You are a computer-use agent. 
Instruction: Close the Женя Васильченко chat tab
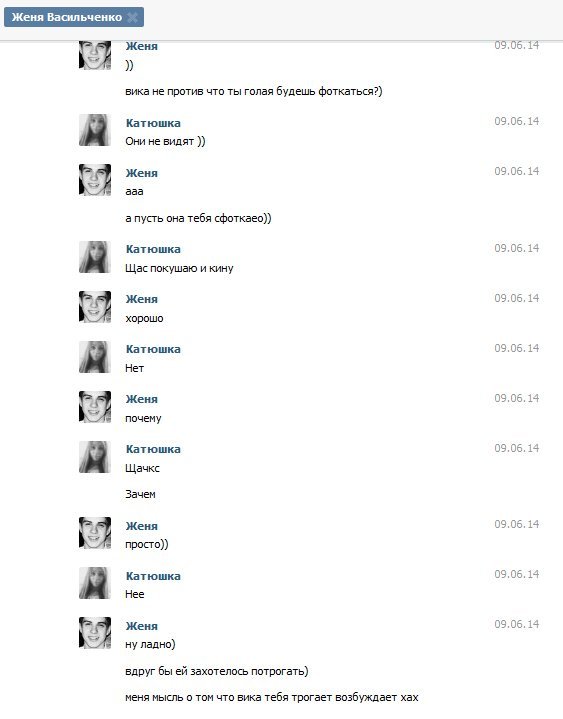[132, 17]
